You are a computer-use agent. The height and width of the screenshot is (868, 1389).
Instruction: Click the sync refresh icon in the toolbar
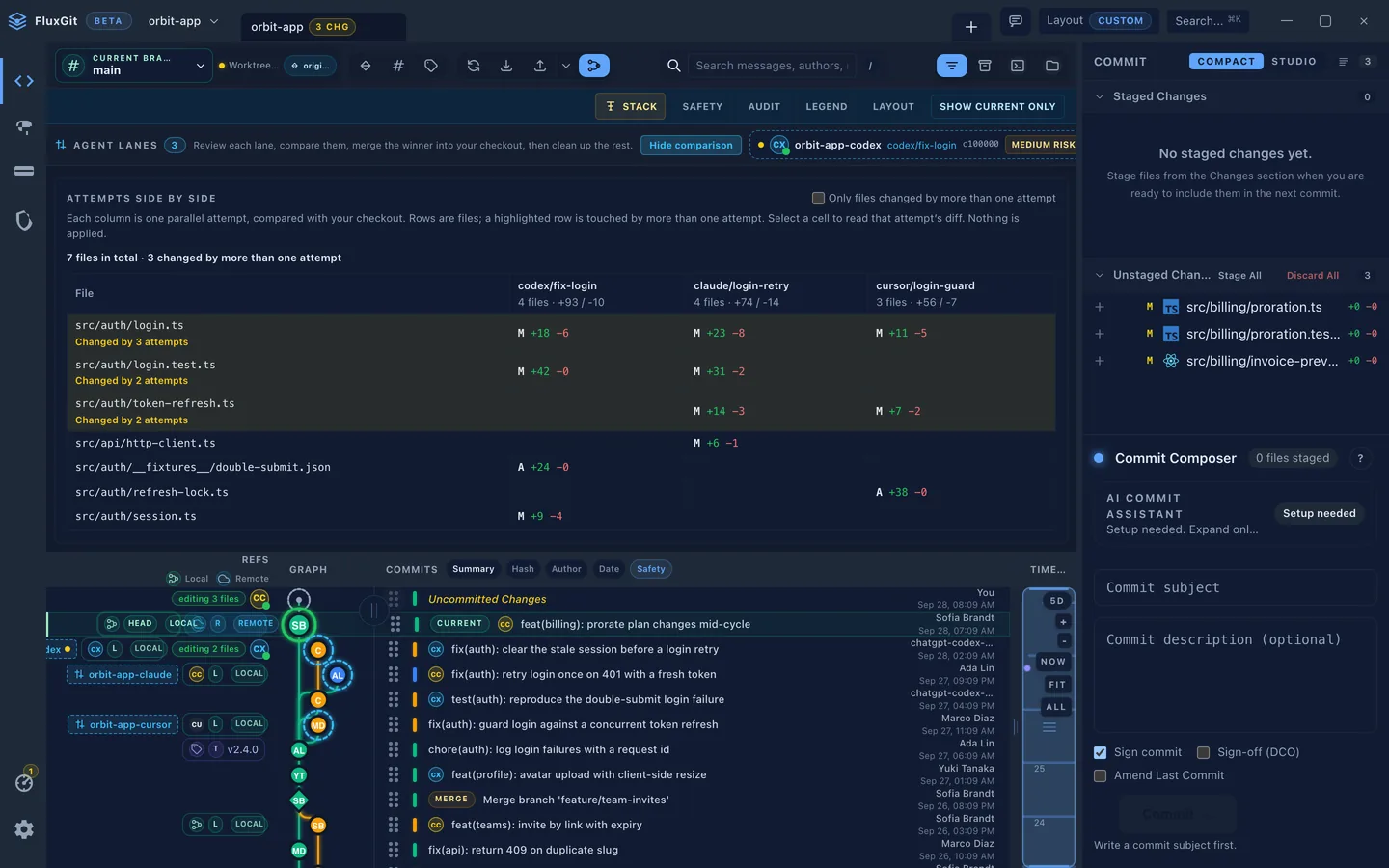pos(474,66)
